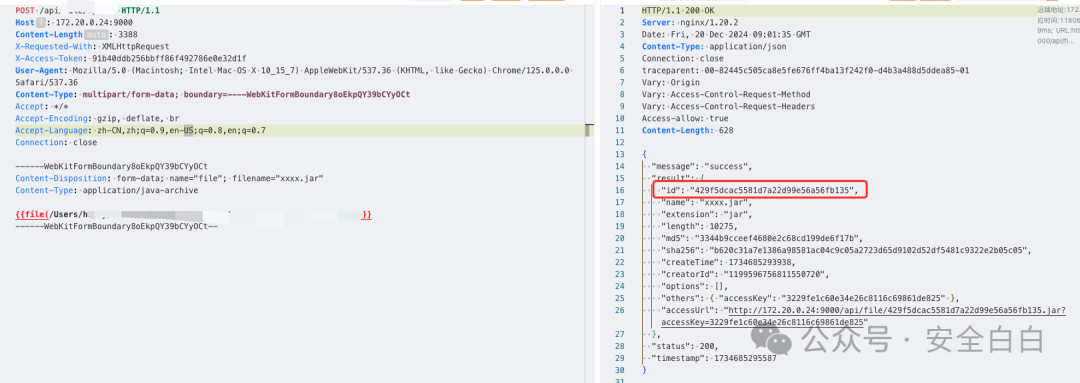Click the opening brace on response line 13
Viewport: 1080px width, 383px height.
coord(643,154)
